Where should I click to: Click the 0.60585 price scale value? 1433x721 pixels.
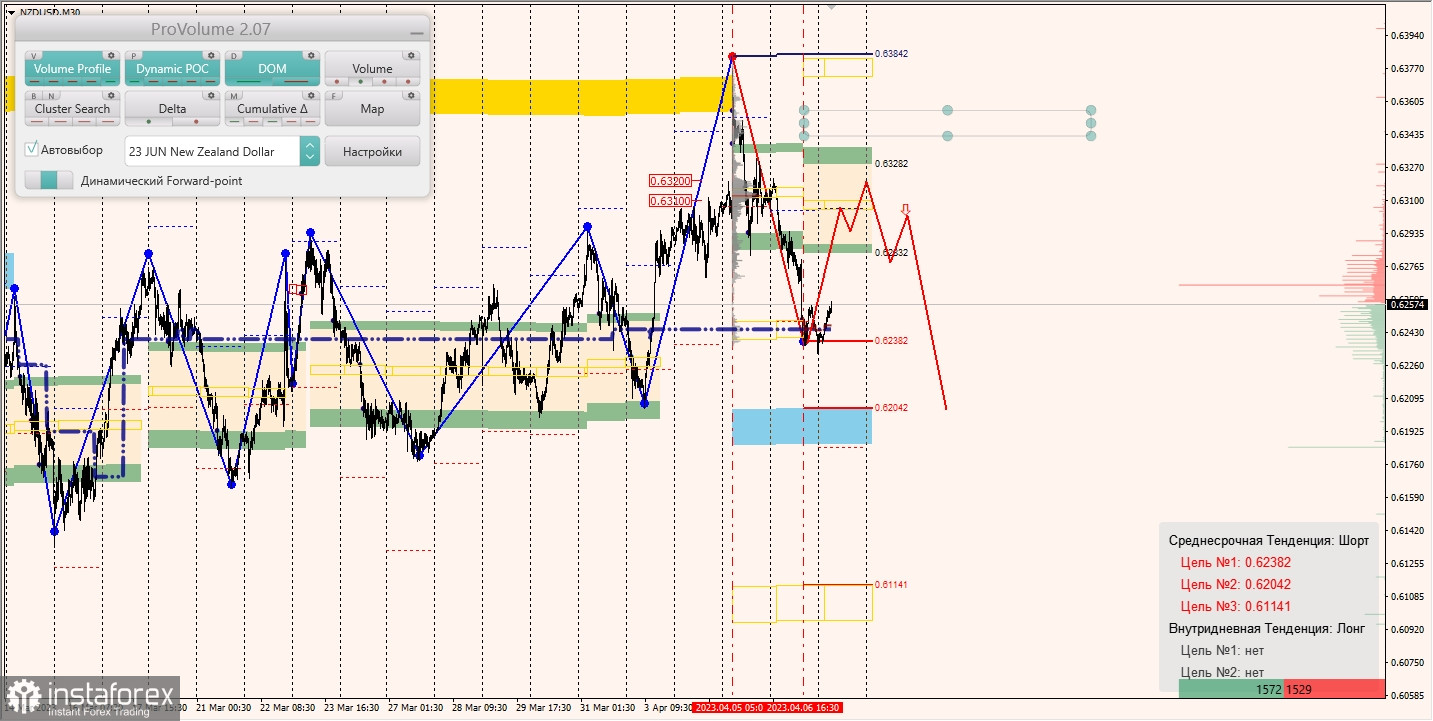tap(1408, 694)
